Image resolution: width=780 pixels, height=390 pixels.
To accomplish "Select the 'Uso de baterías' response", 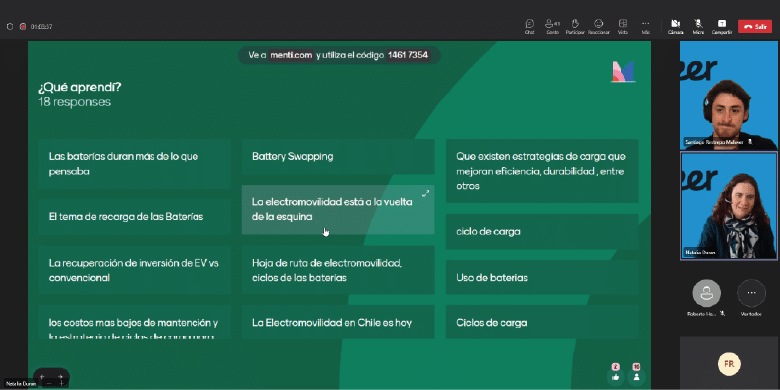I will point(542,277).
